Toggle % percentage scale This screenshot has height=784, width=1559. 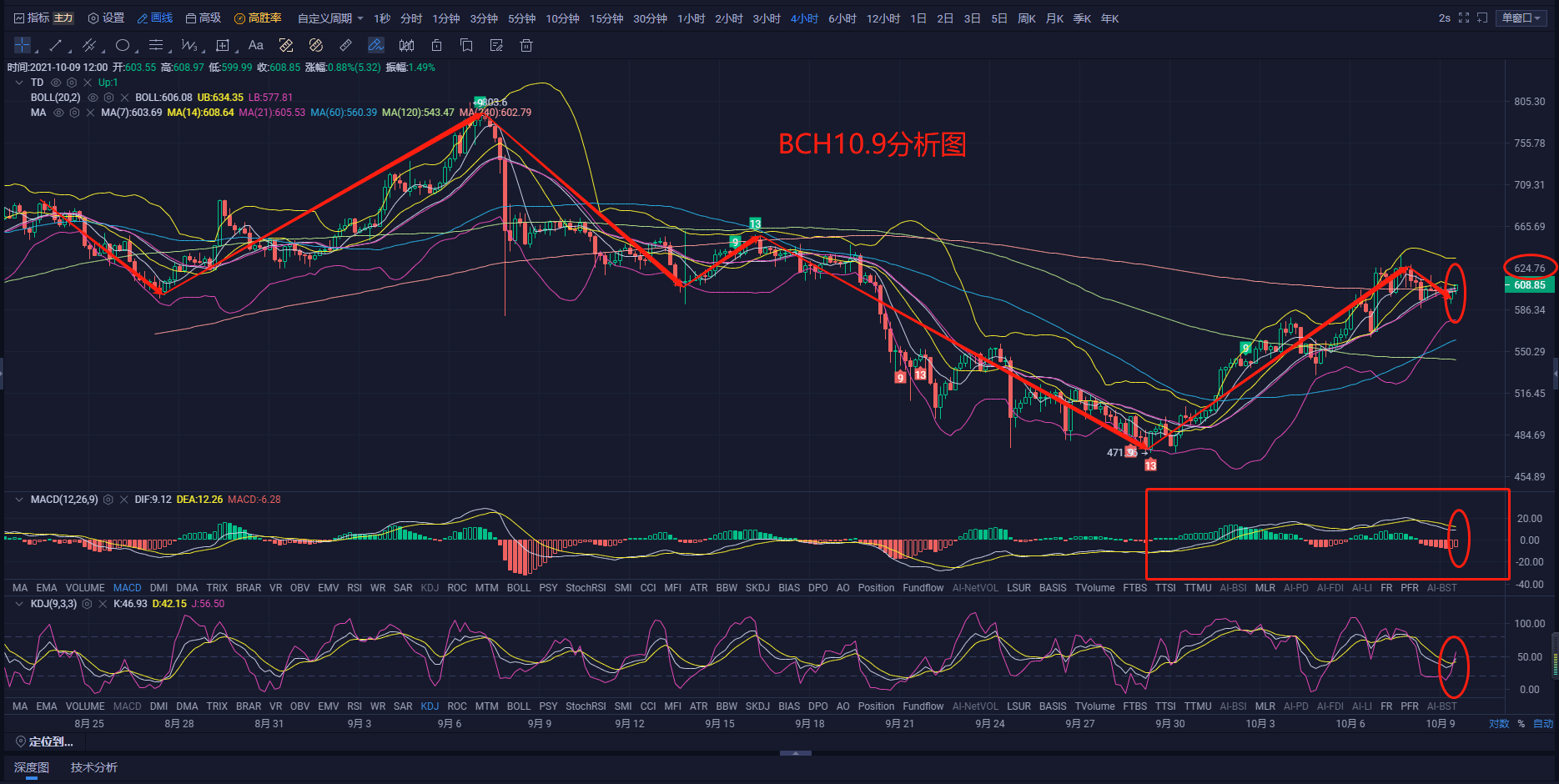(x=1521, y=724)
